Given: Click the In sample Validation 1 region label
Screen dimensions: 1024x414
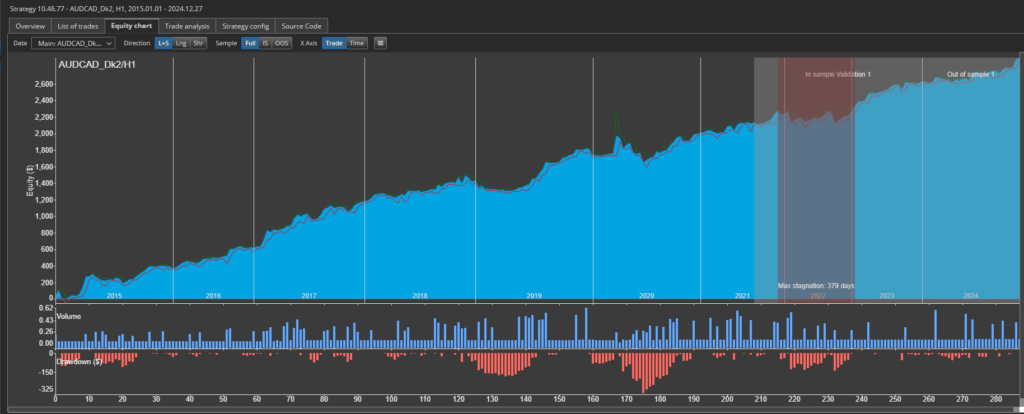Looking at the screenshot, I should tap(838, 74).
